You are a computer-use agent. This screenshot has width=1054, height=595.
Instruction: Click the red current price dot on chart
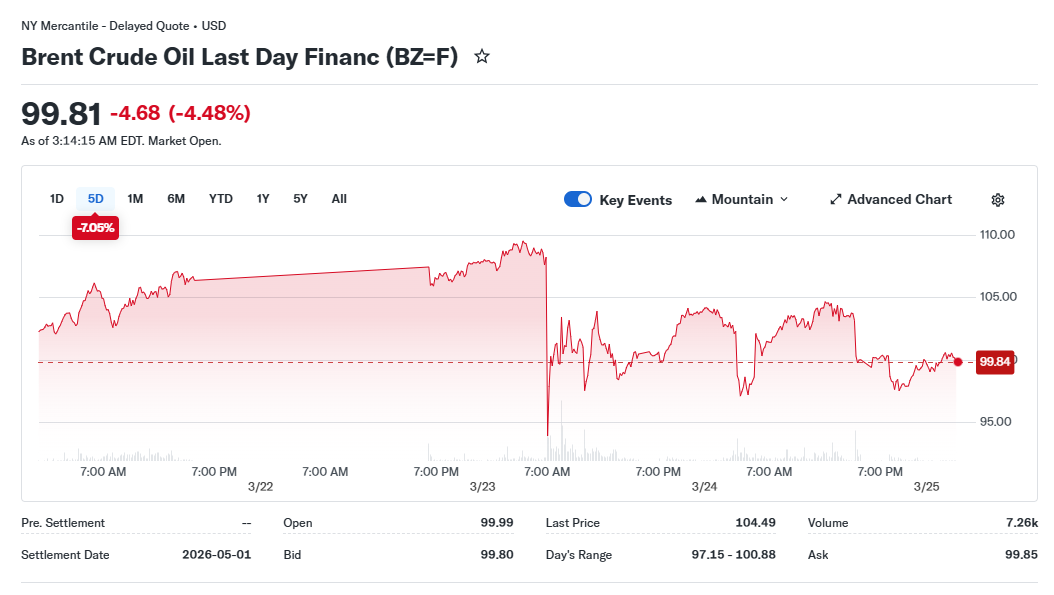coord(958,362)
